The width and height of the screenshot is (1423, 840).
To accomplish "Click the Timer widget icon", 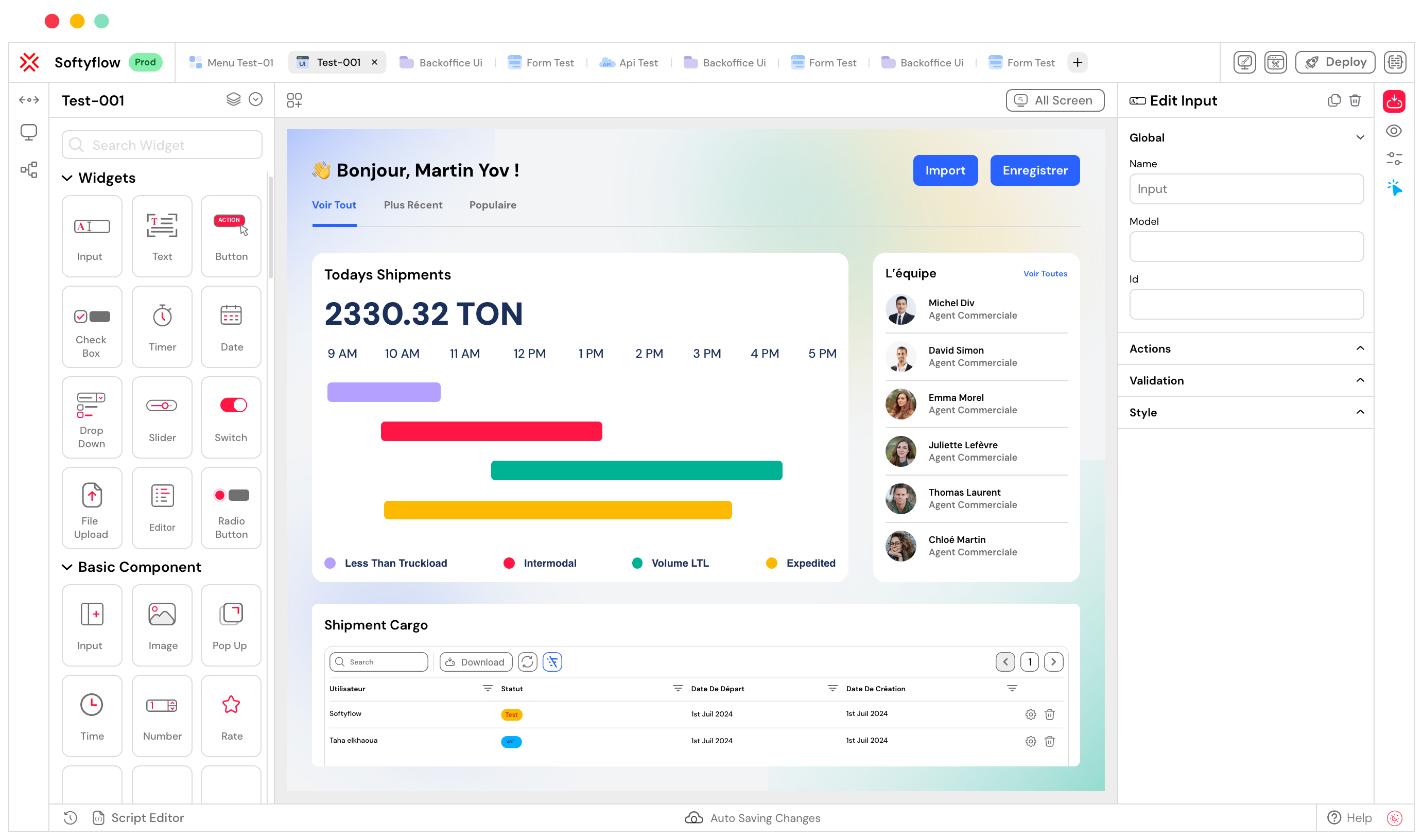I will click(x=161, y=325).
